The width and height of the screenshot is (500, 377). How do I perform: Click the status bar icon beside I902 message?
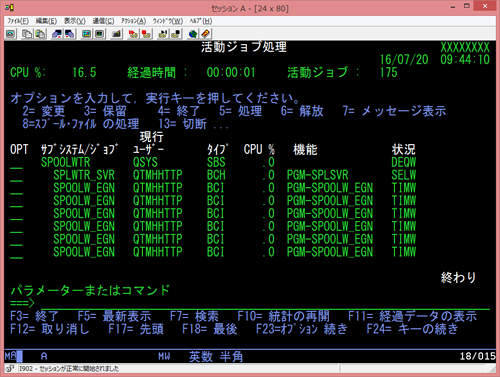pos(10,369)
